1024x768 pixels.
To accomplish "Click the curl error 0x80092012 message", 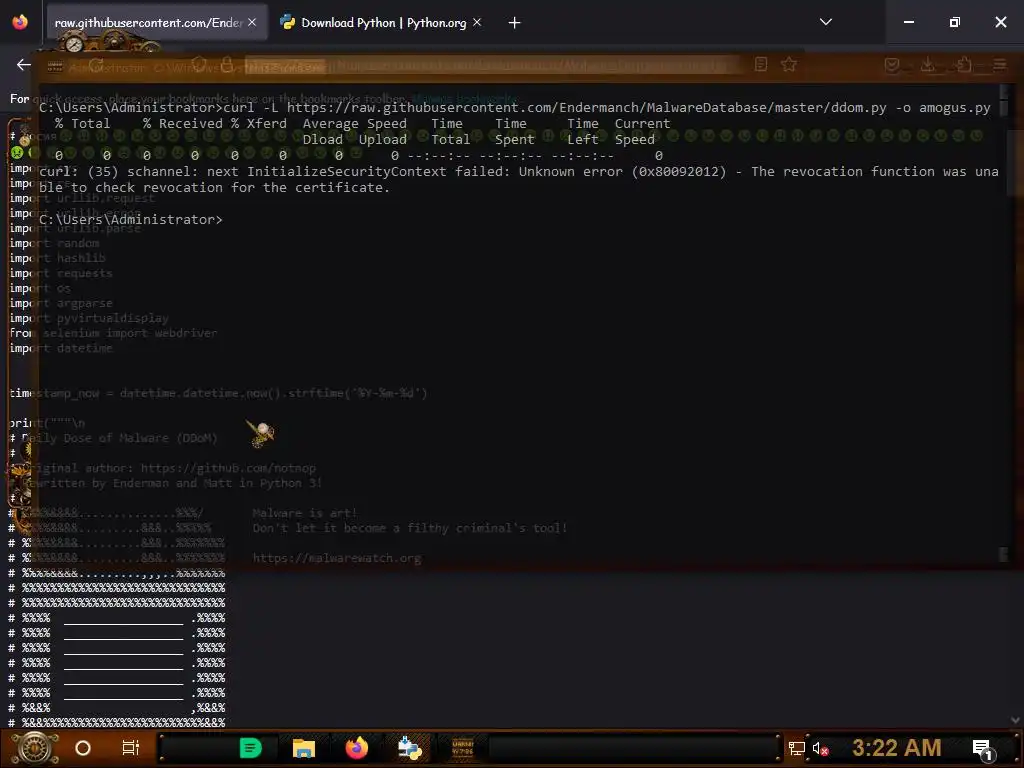I will click(x=519, y=180).
